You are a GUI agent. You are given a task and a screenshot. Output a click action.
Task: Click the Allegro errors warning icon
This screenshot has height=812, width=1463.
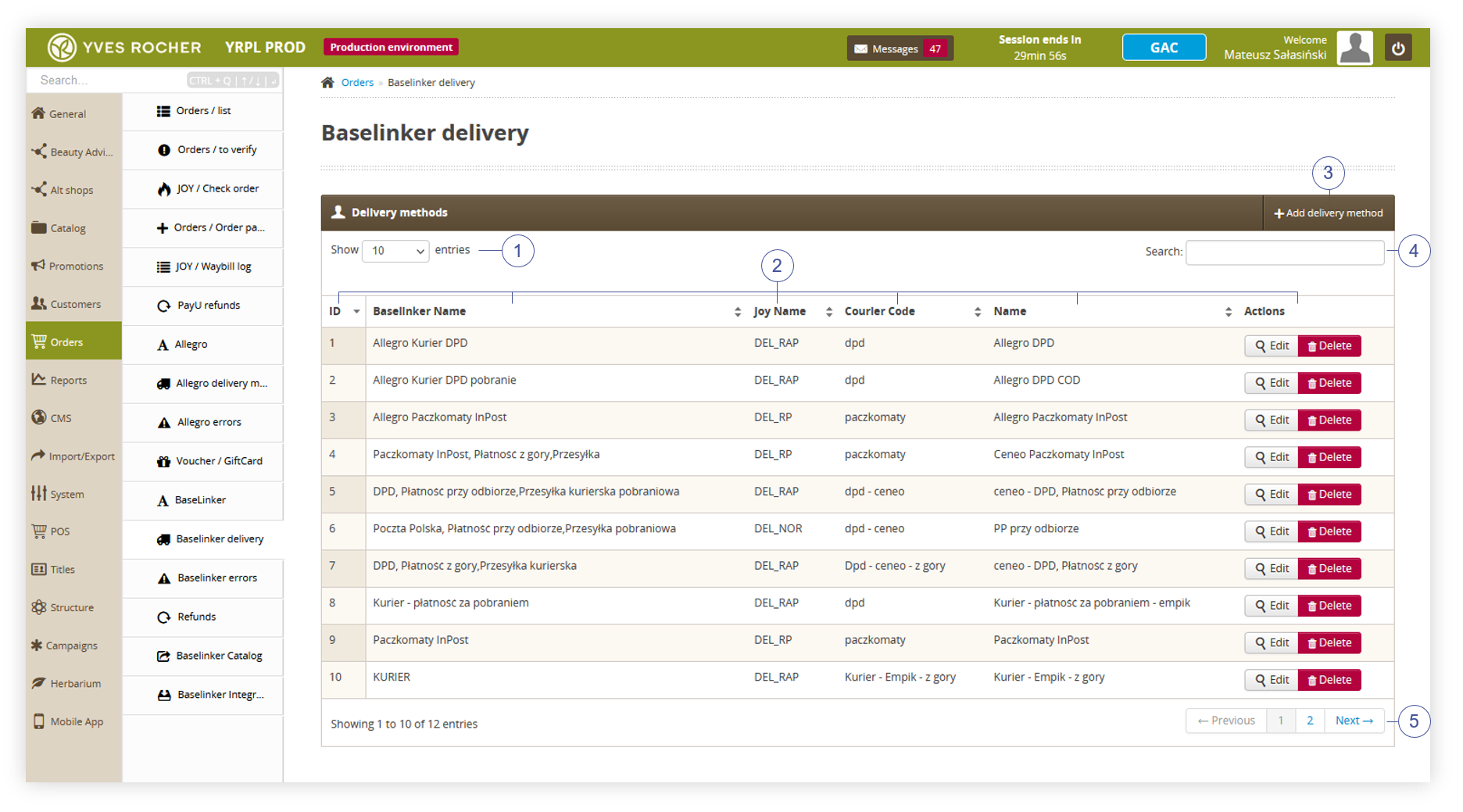[164, 423]
